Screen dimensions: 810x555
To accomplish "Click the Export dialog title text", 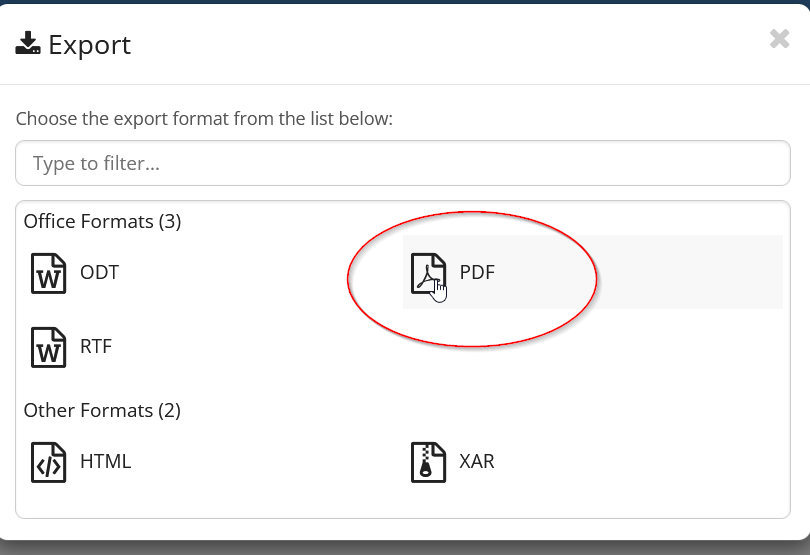I will coord(90,45).
